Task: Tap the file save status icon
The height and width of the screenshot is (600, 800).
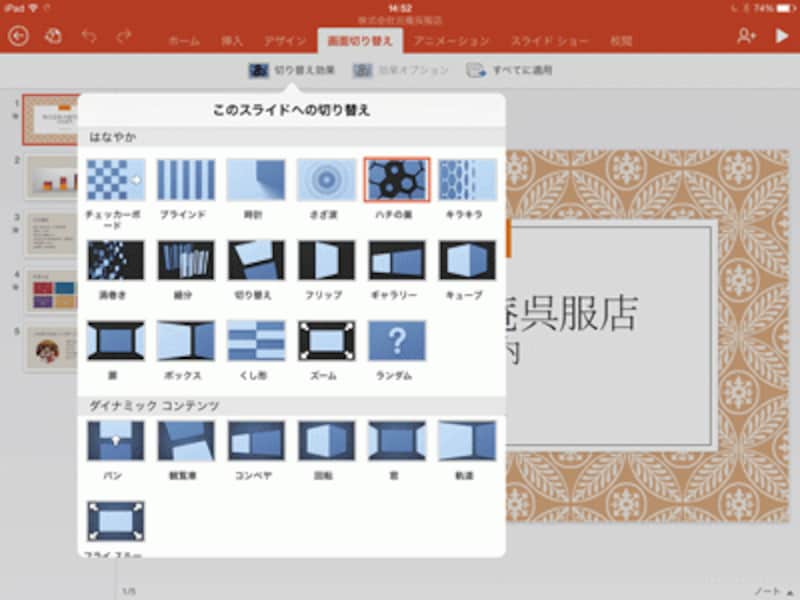Action: [x=53, y=36]
